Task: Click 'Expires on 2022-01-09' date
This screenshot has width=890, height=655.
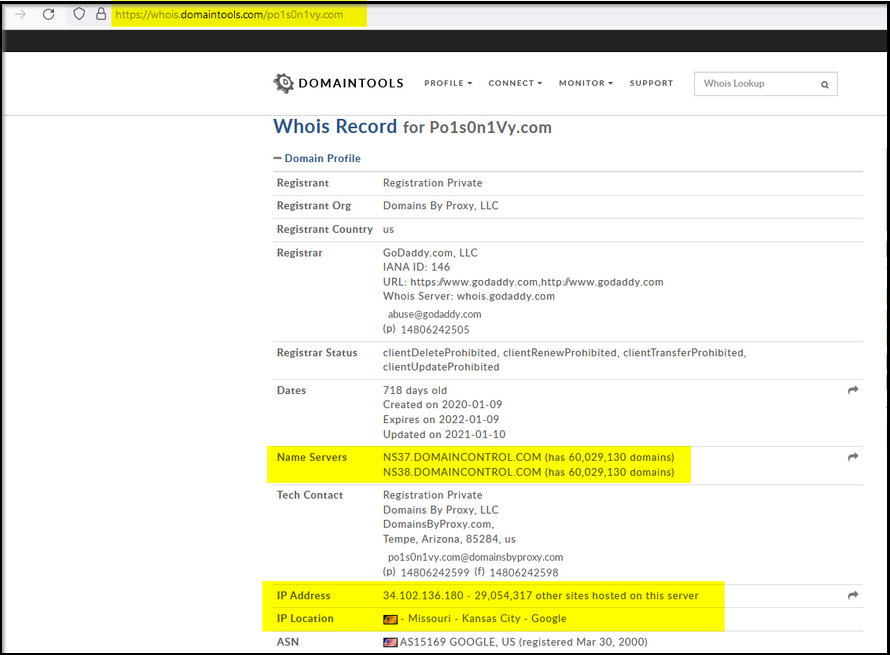Action: click(x=441, y=419)
